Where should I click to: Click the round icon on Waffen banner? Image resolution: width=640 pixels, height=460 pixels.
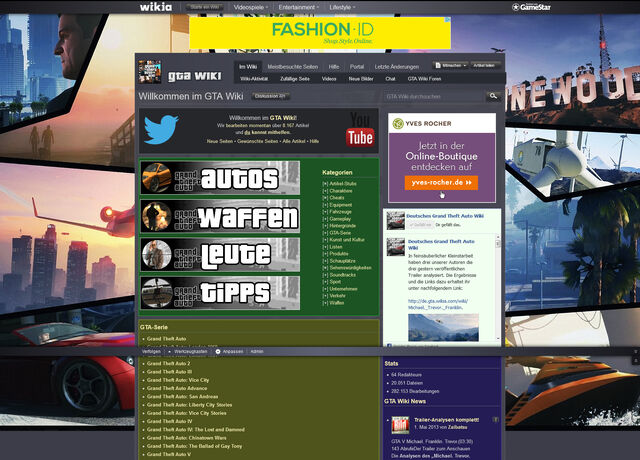pos(157,216)
